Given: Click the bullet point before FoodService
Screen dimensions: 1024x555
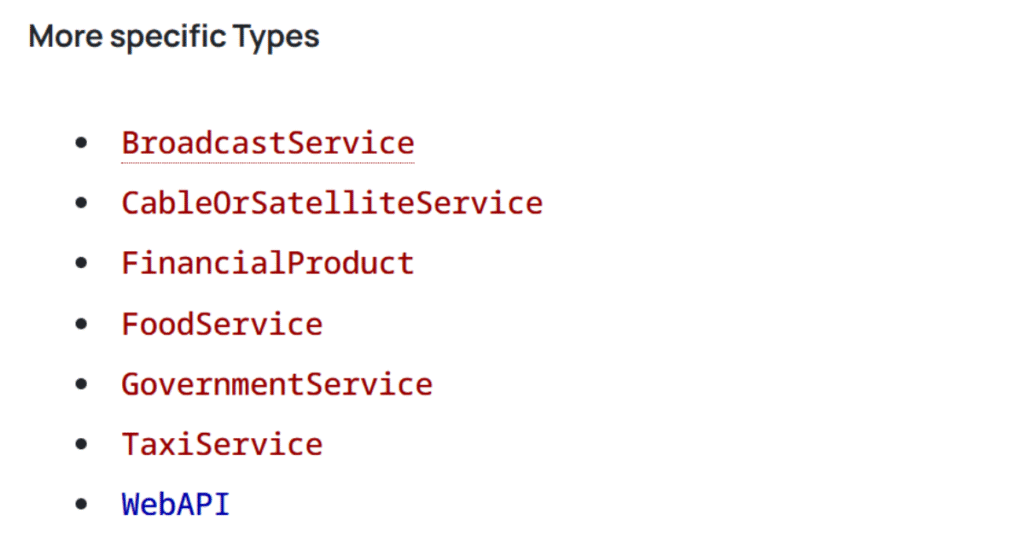Looking at the screenshot, I should (81, 325).
